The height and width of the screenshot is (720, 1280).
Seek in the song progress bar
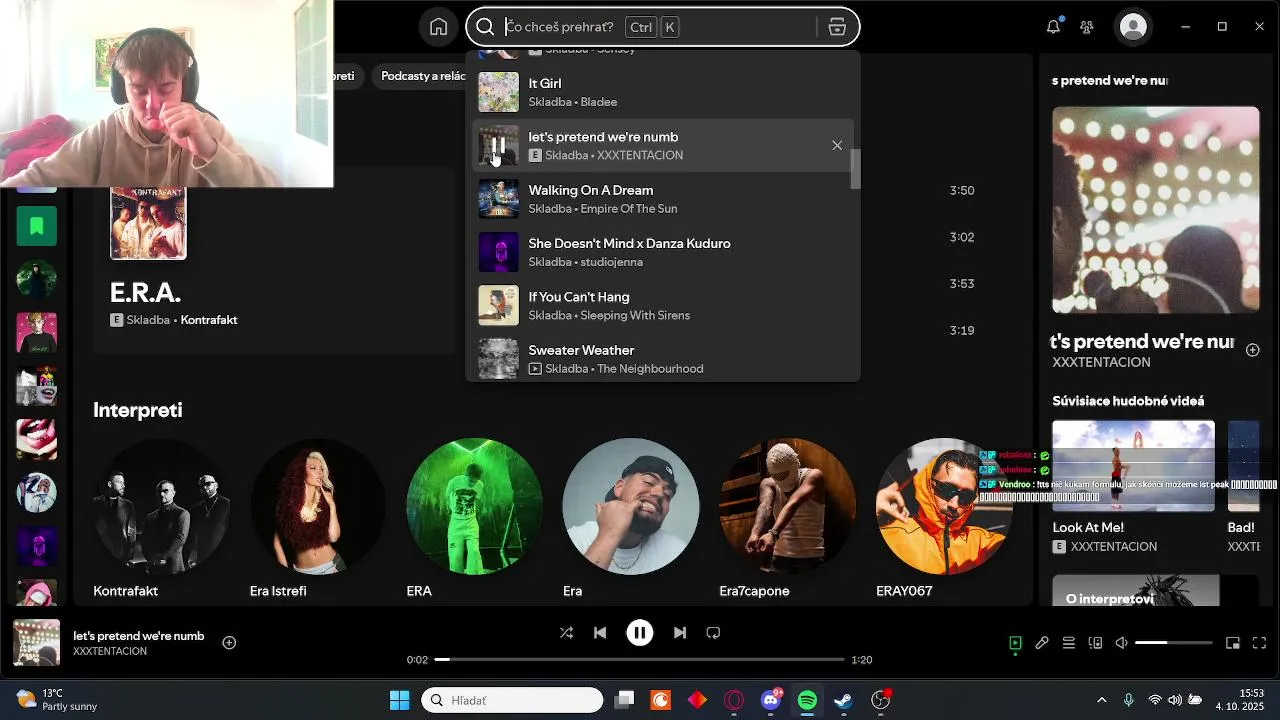pyautogui.click(x=640, y=660)
